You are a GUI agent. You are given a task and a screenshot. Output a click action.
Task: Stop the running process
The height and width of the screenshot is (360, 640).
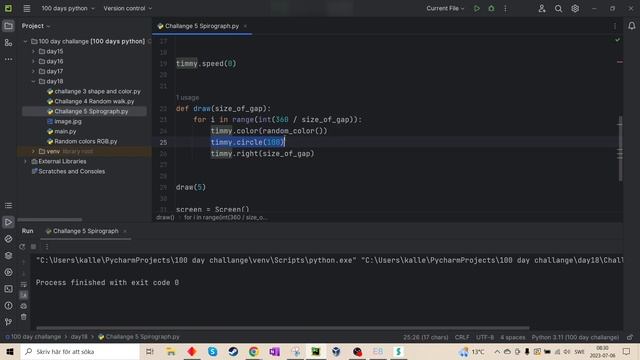(x=33, y=247)
